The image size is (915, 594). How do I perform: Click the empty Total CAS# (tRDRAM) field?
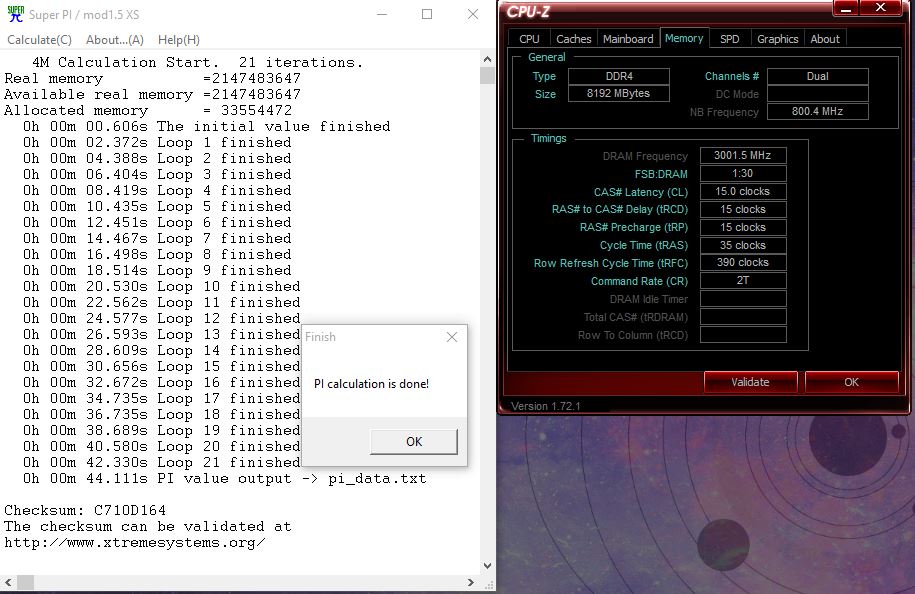(x=743, y=317)
